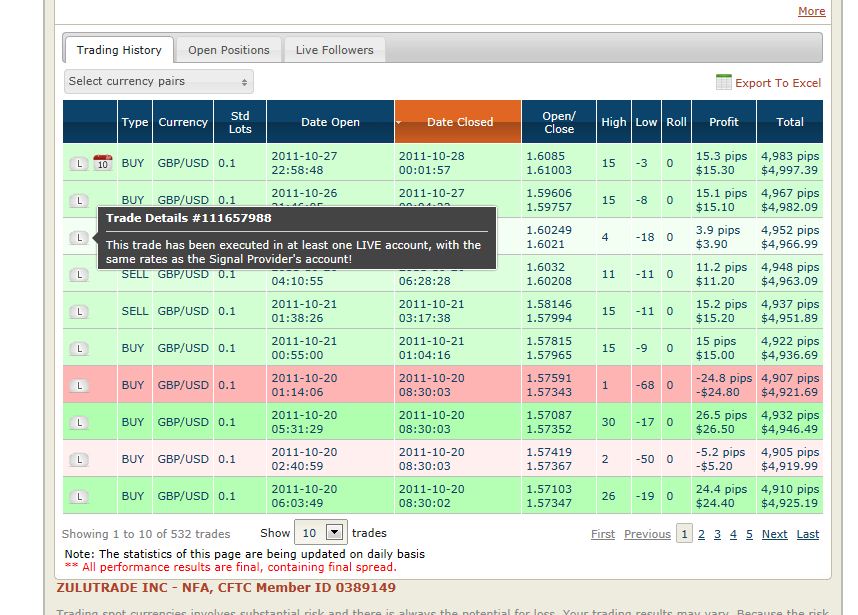Click the L icon on the SELL 15.2 pips row

[79, 311]
